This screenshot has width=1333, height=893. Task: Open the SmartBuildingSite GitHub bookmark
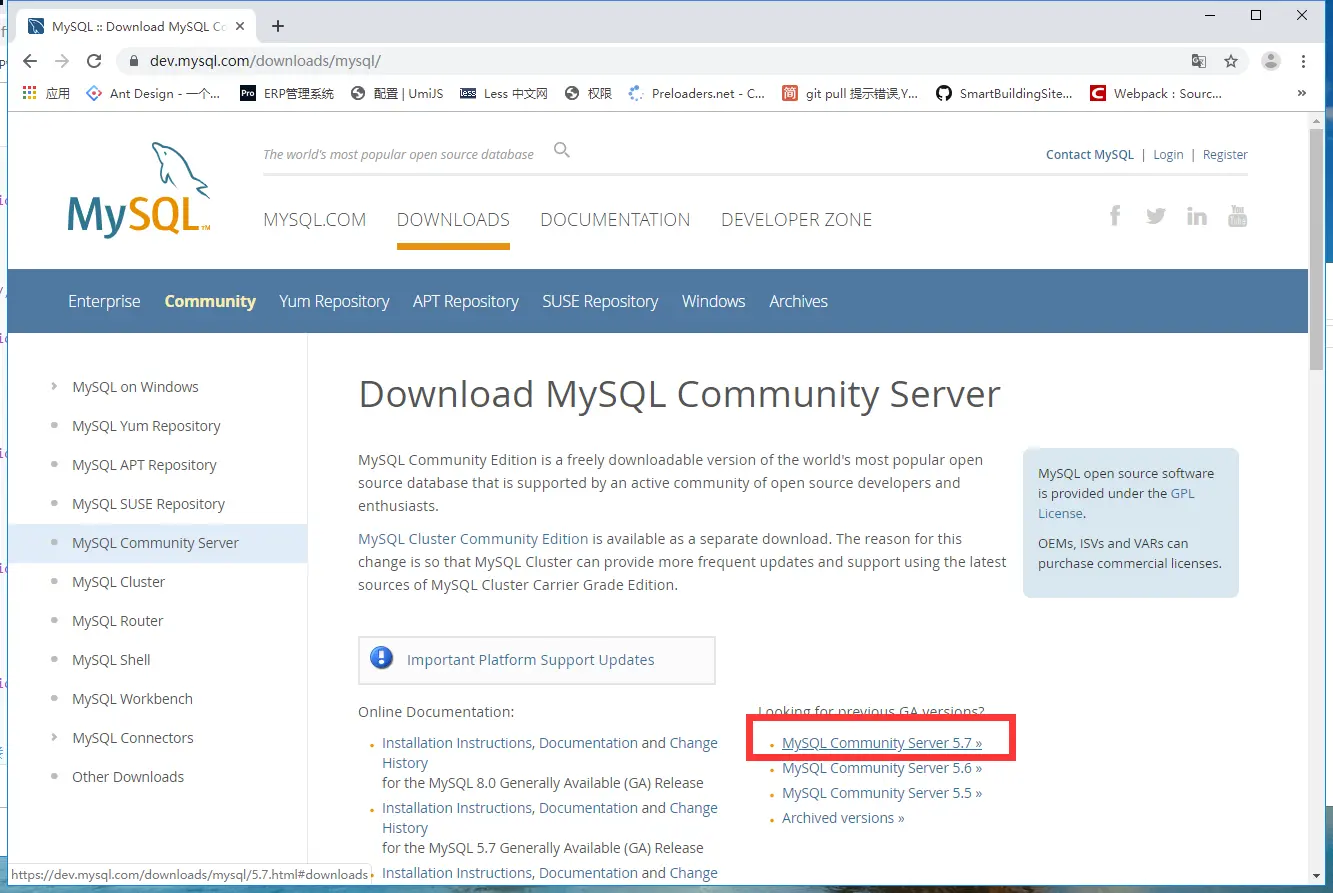(x=1004, y=93)
